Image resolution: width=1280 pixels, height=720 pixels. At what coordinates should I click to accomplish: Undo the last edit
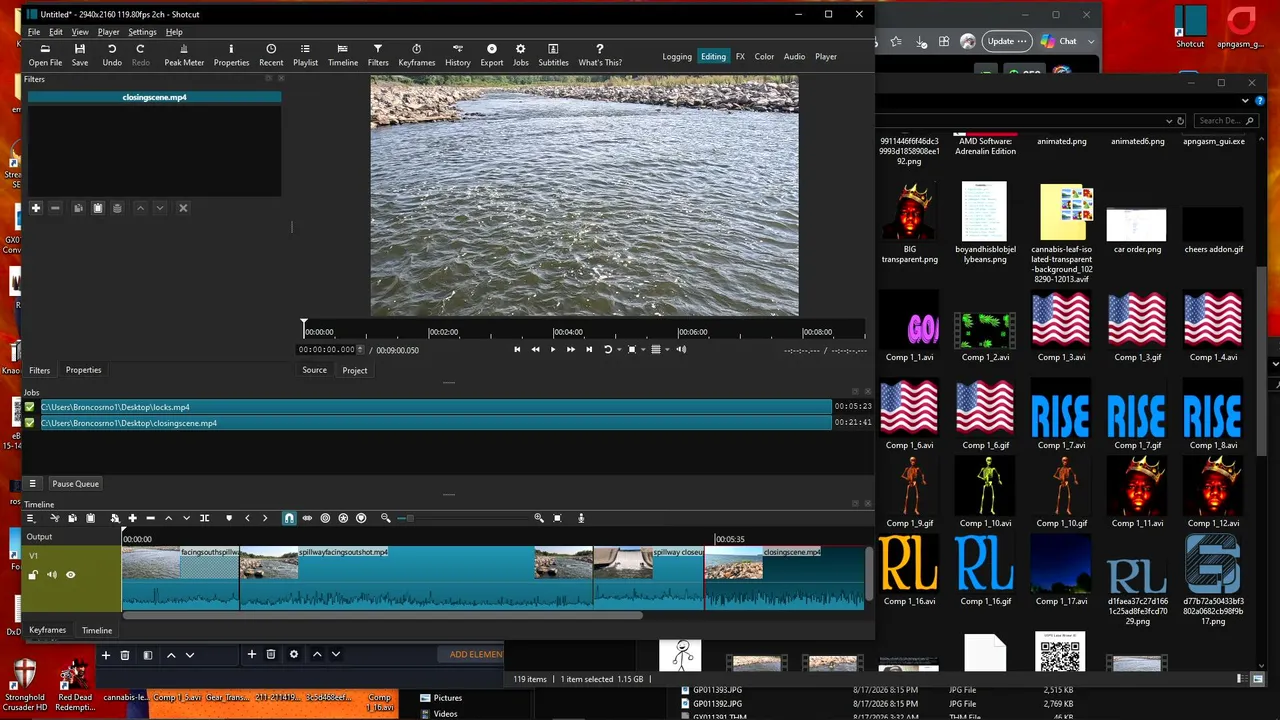(112, 55)
